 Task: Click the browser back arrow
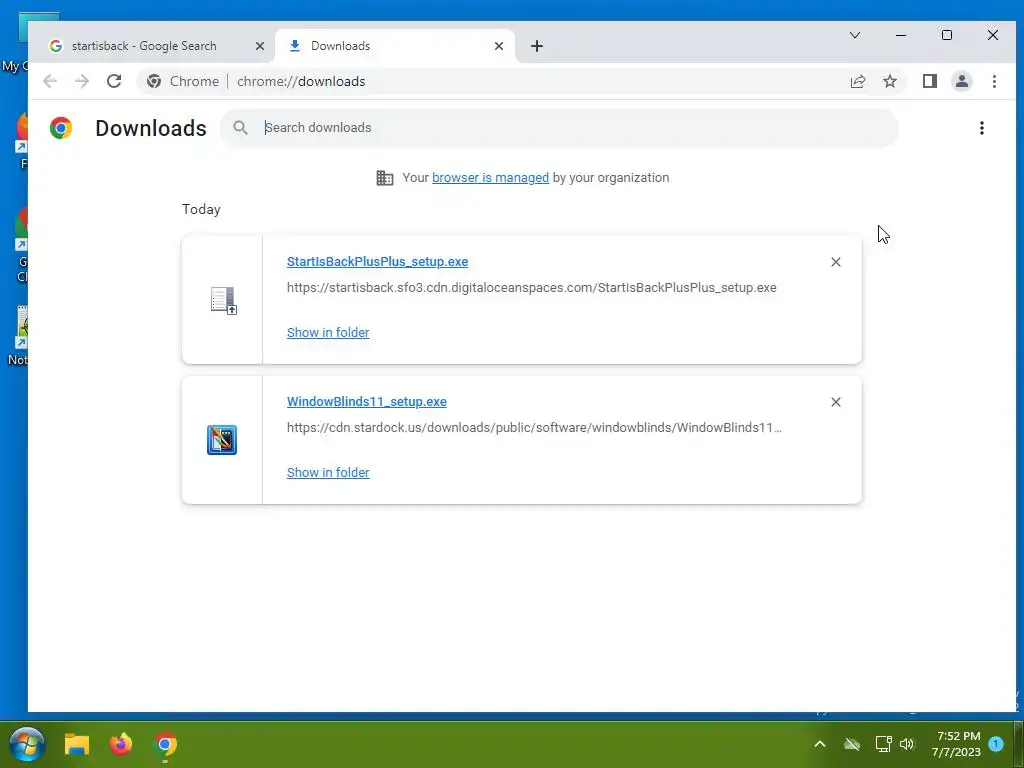pos(50,81)
